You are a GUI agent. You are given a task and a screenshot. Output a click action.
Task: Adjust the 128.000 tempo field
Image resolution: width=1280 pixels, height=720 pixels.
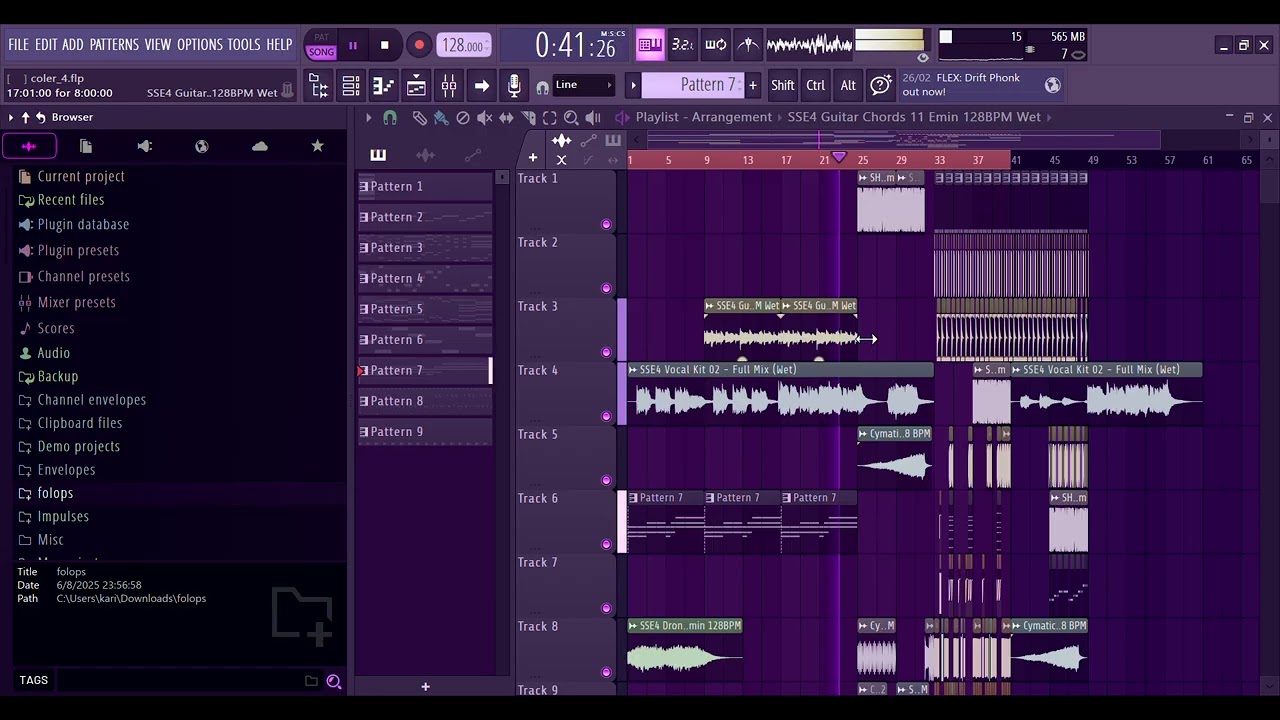click(463, 46)
